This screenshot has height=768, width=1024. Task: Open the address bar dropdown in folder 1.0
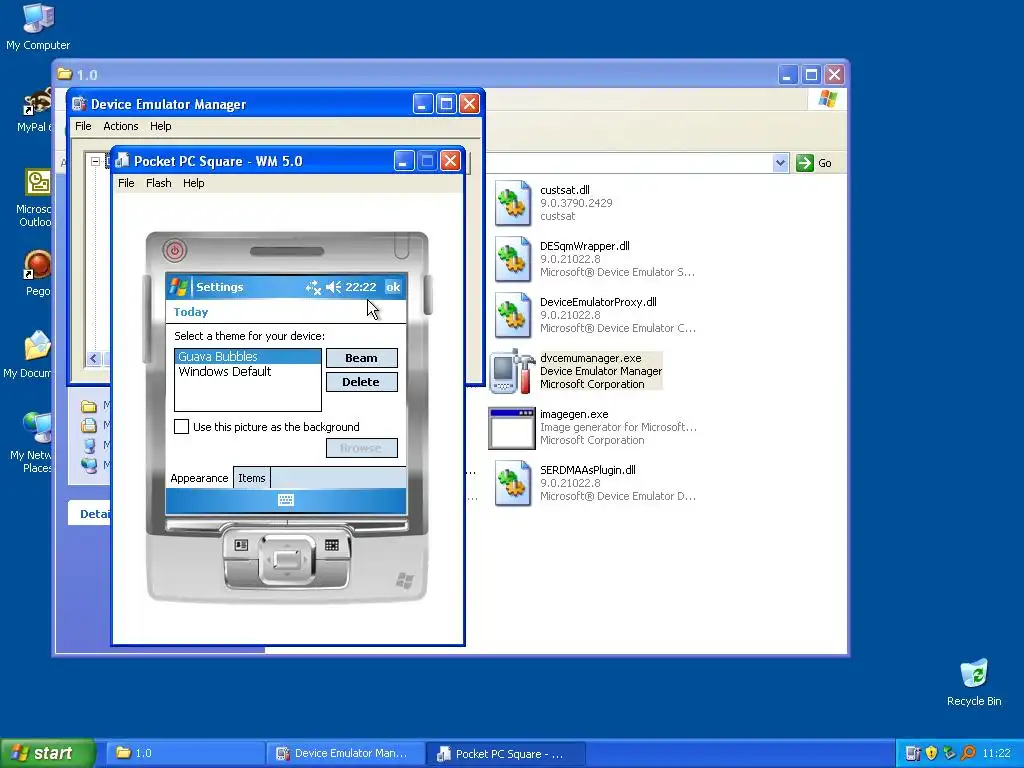click(780, 163)
